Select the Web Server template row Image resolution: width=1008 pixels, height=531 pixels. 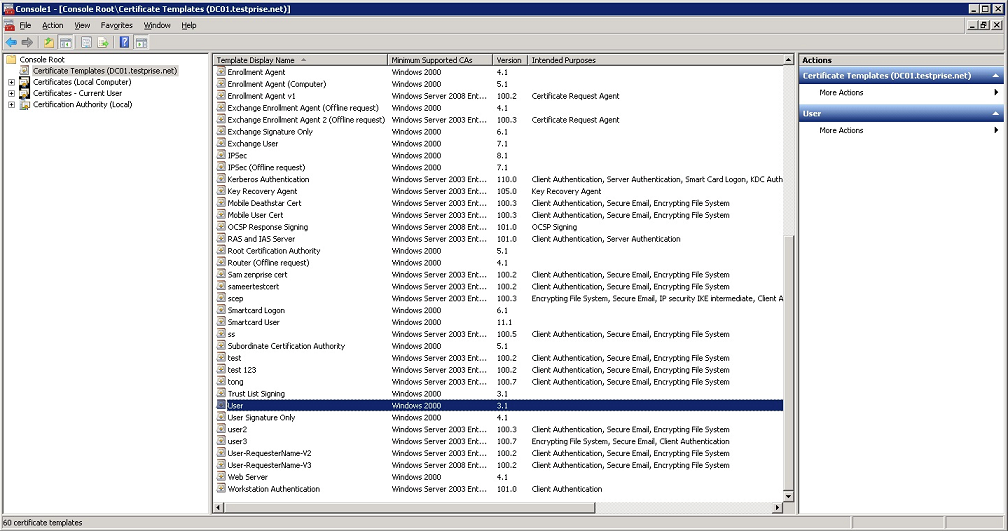(245, 477)
